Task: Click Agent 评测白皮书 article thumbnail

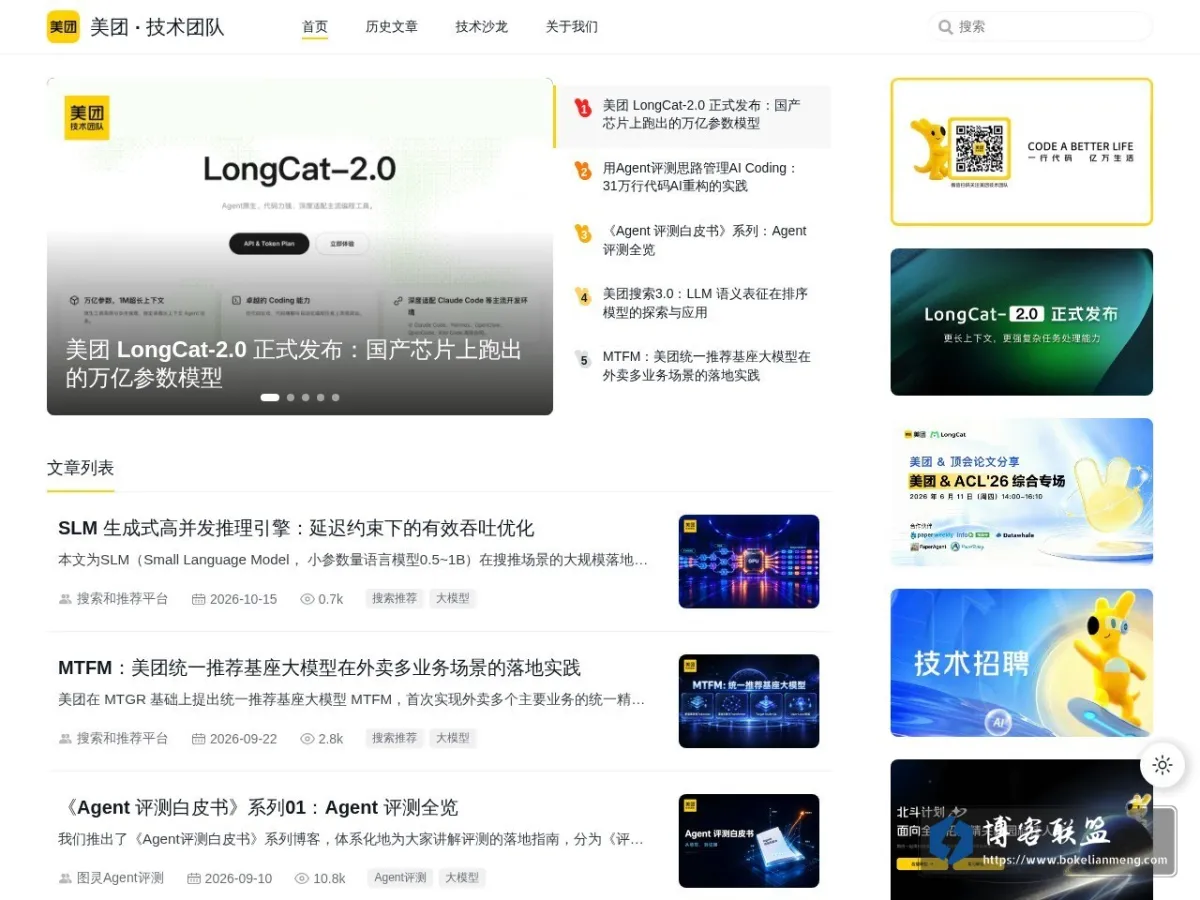Action: [749, 841]
